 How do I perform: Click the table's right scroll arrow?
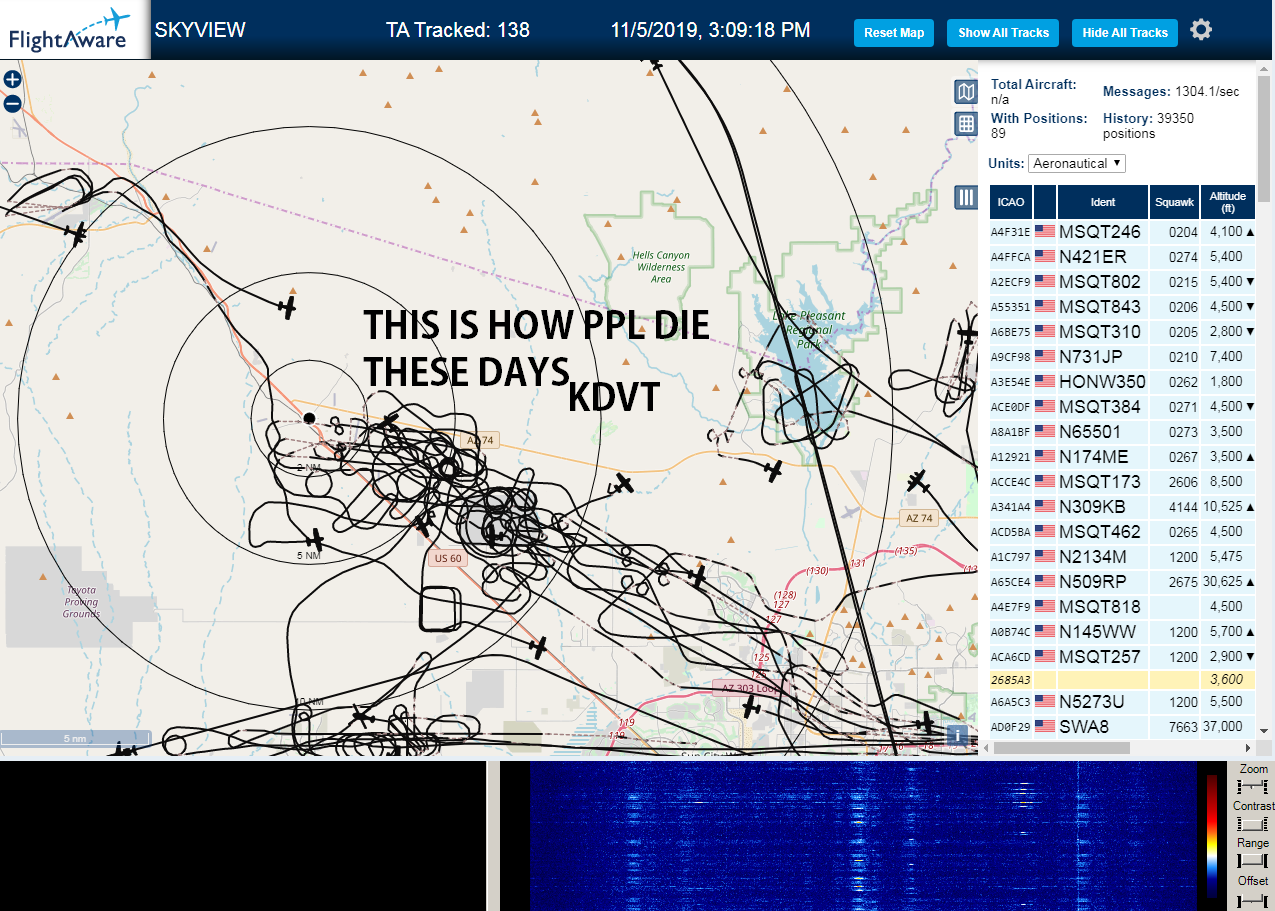point(1247,747)
